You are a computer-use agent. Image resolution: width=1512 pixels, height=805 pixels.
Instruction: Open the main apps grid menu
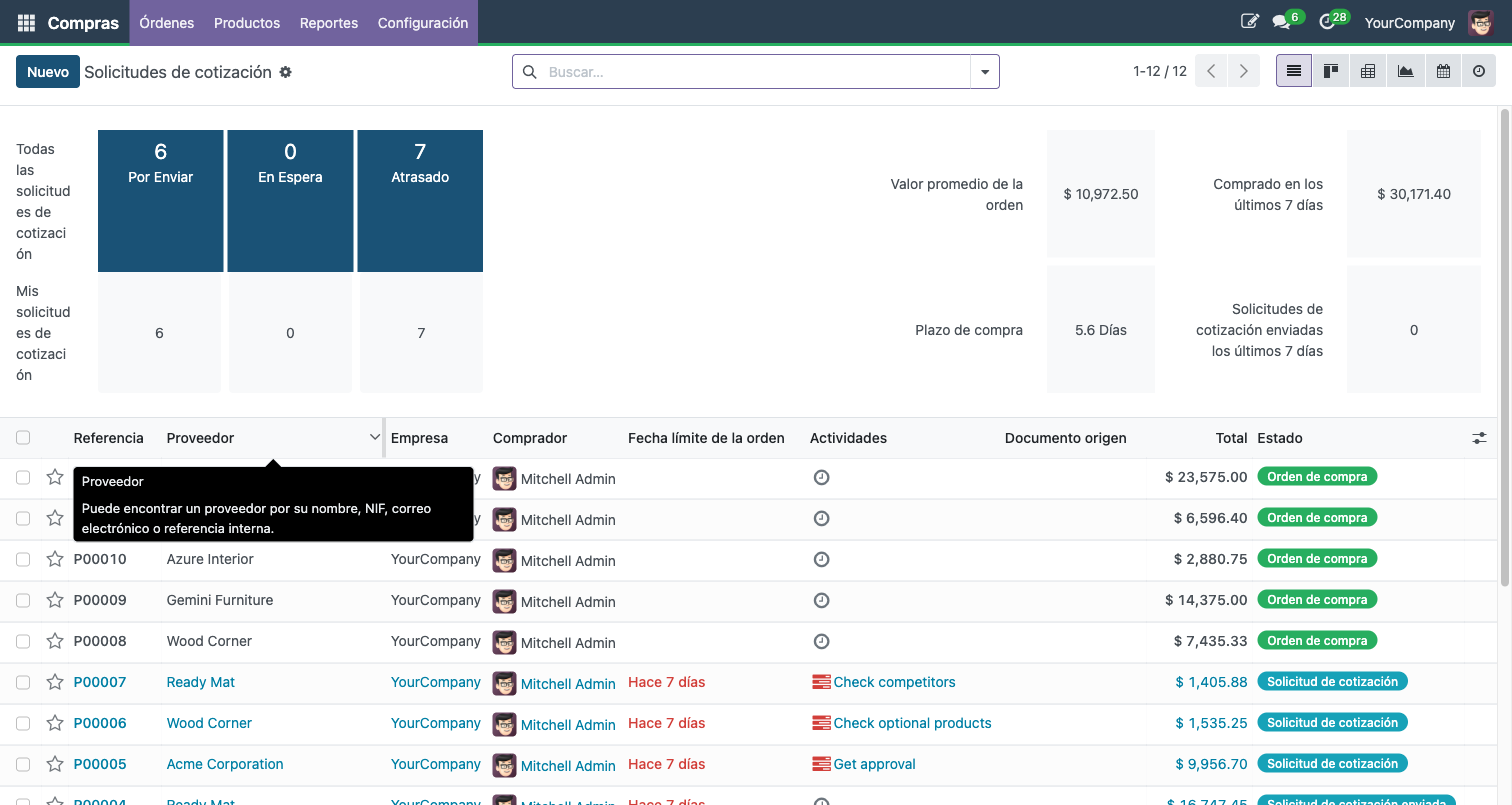tap(26, 22)
